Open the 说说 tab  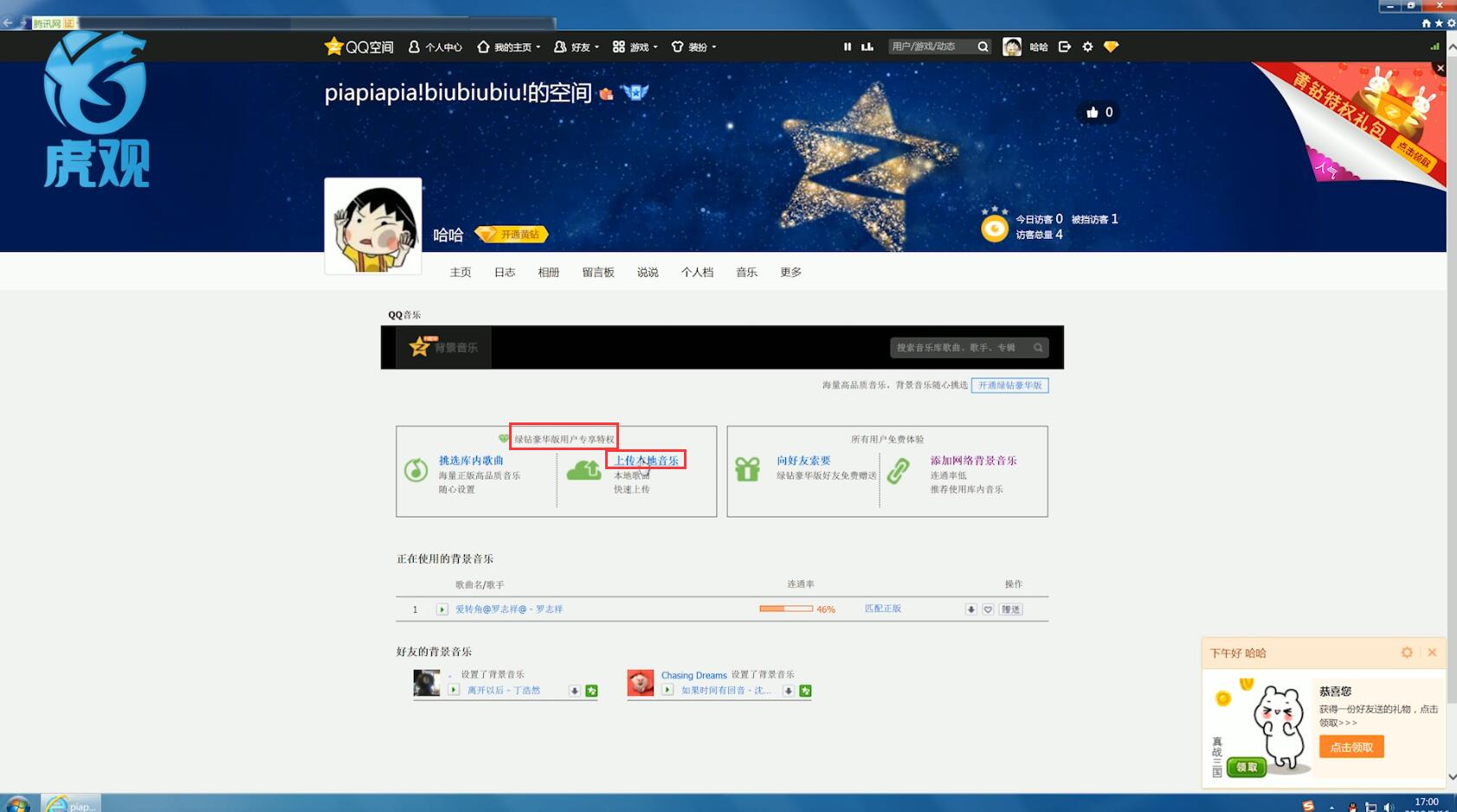click(648, 272)
